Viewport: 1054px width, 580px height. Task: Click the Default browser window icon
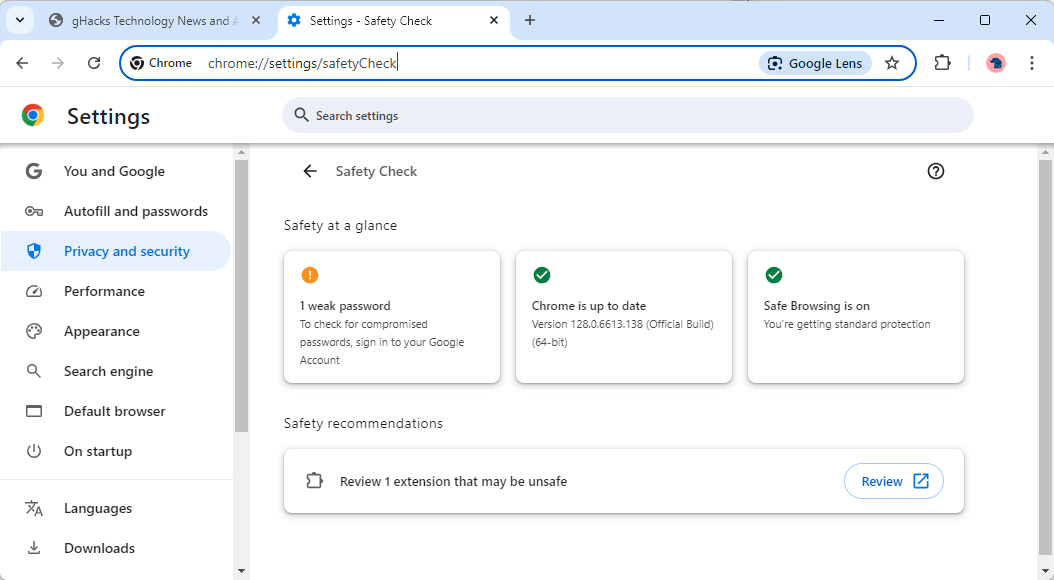[34, 411]
